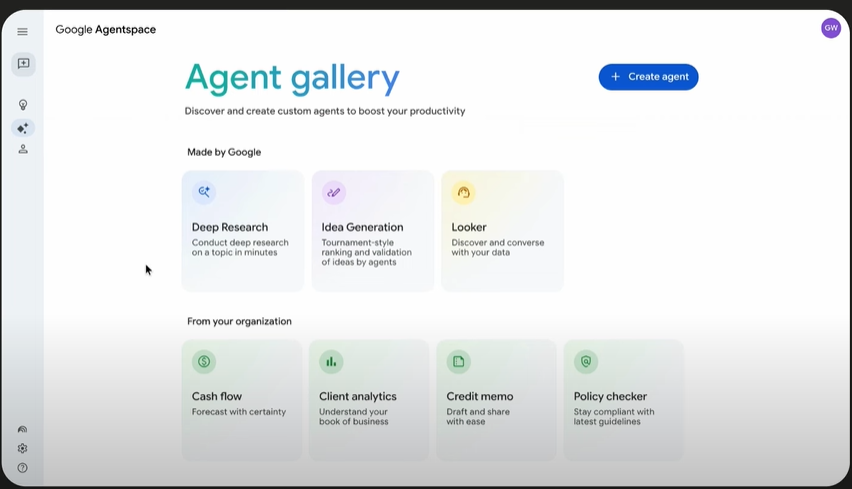Open the Credit memo agent card
The width and height of the screenshot is (852, 489).
497,400
